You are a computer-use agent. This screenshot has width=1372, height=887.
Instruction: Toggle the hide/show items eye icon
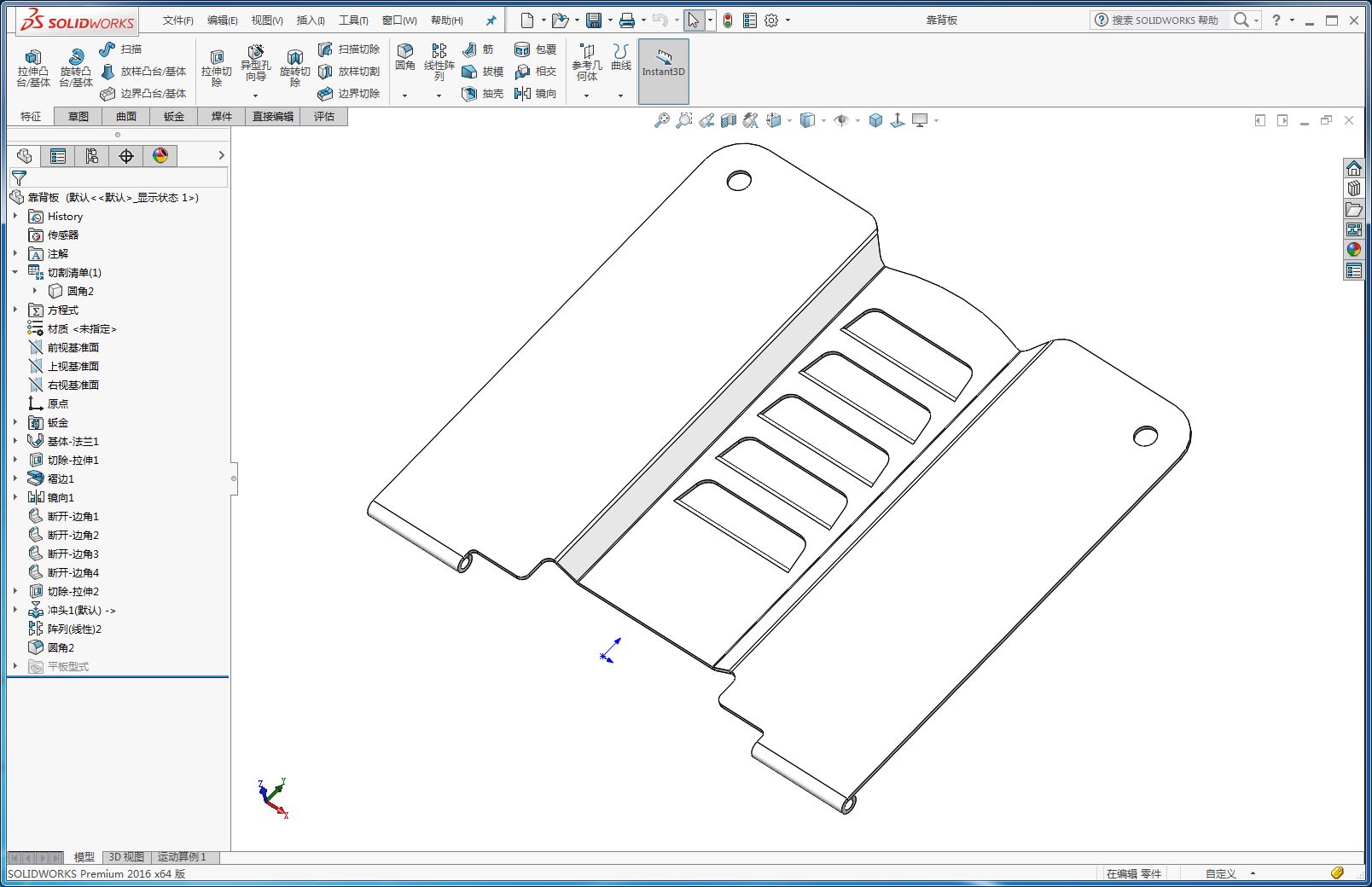click(x=841, y=121)
